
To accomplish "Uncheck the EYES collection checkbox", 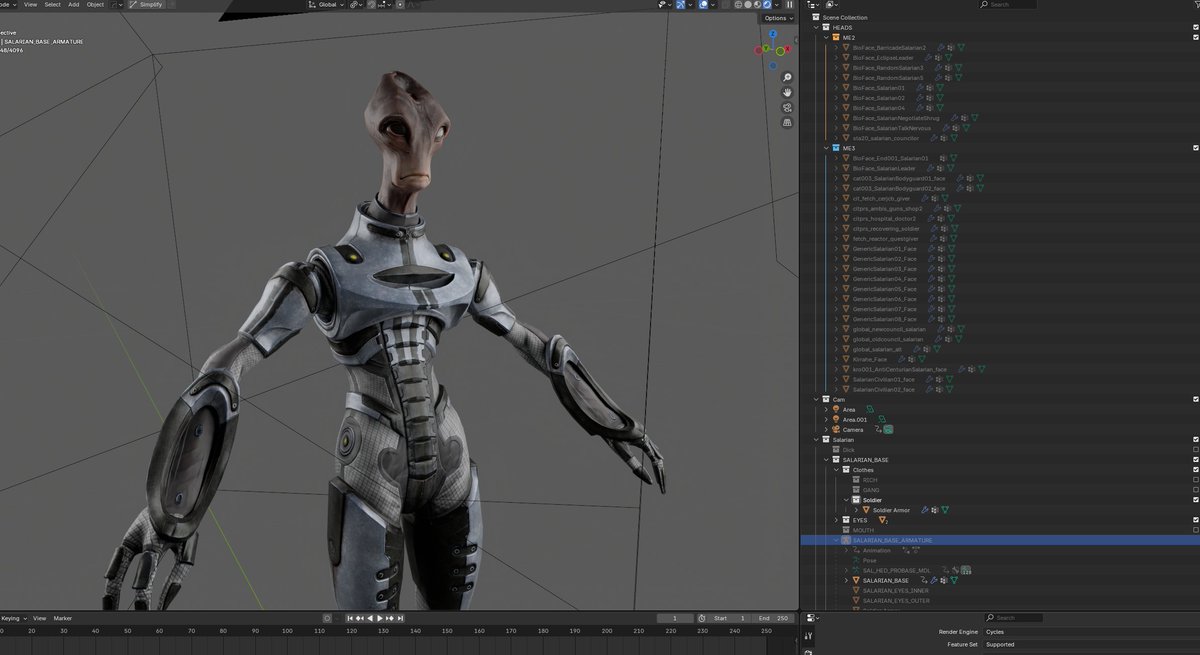I will [1196, 520].
